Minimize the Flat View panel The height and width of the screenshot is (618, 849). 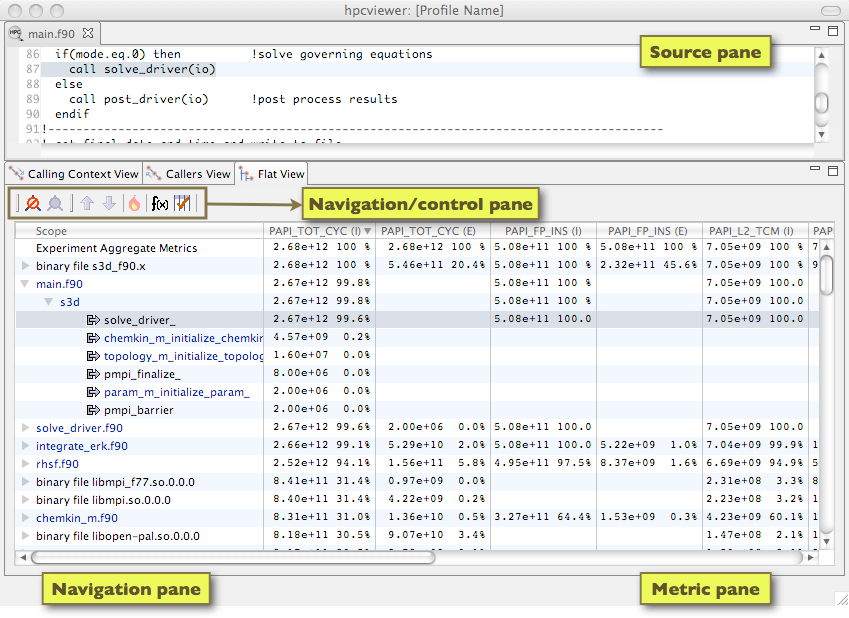point(815,168)
